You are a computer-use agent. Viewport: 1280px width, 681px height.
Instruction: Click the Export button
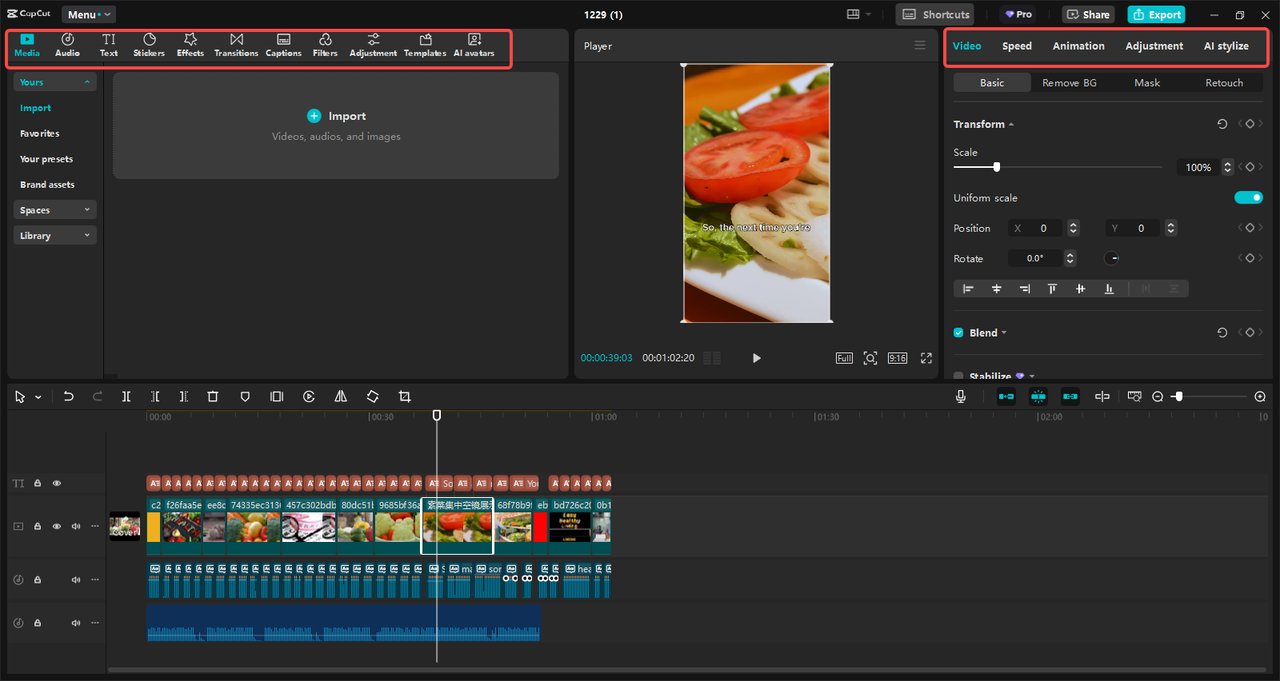[x=1156, y=15]
